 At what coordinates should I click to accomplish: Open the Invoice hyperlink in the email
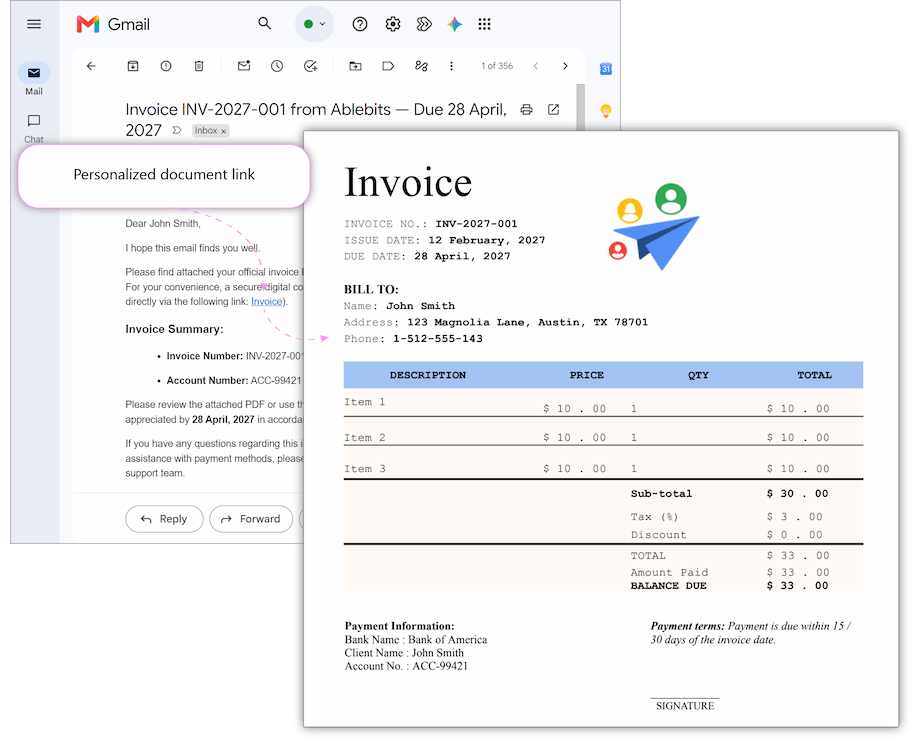click(267, 302)
